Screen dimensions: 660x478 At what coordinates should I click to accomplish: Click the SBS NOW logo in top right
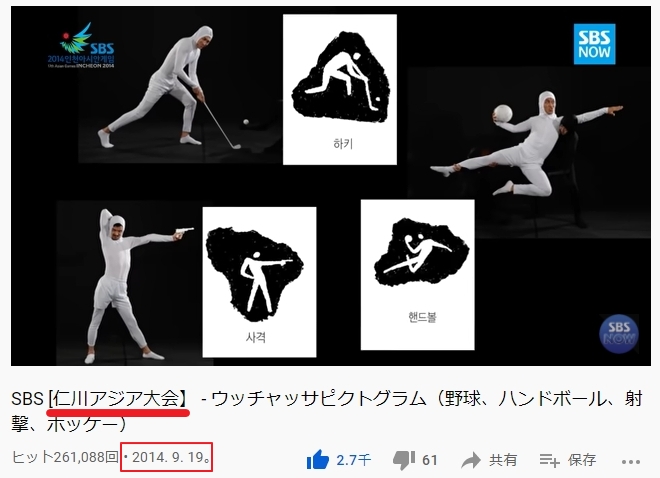pyautogui.click(x=594, y=44)
